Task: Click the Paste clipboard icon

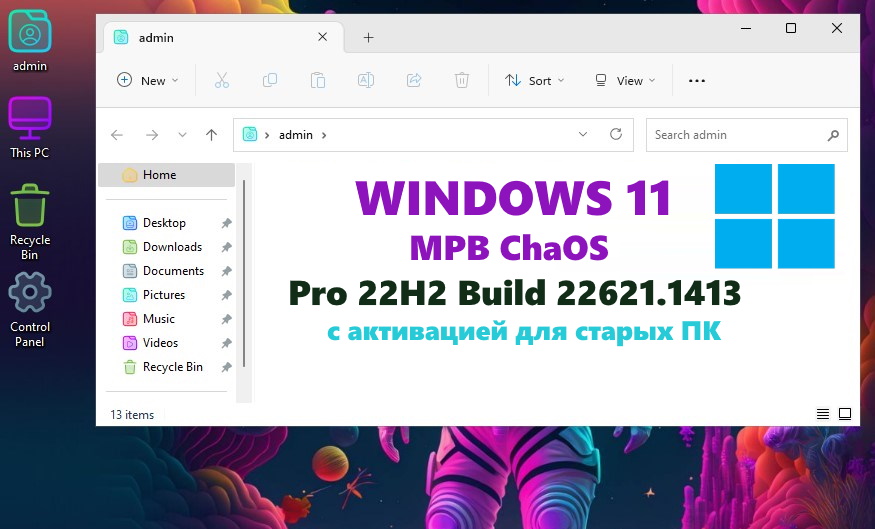Action: [318, 81]
